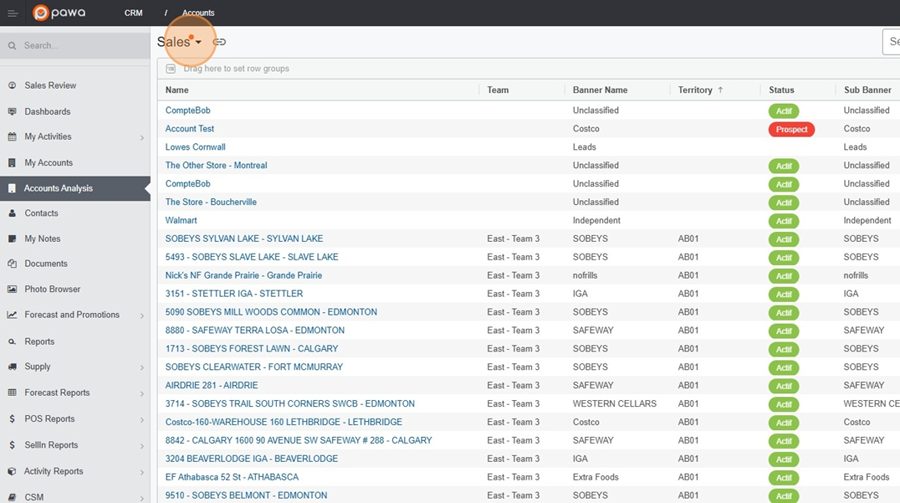Click the red Prospect status badge
Image resolution: width=900 pixels, height=503 pixels.
[x=792, y=129]
